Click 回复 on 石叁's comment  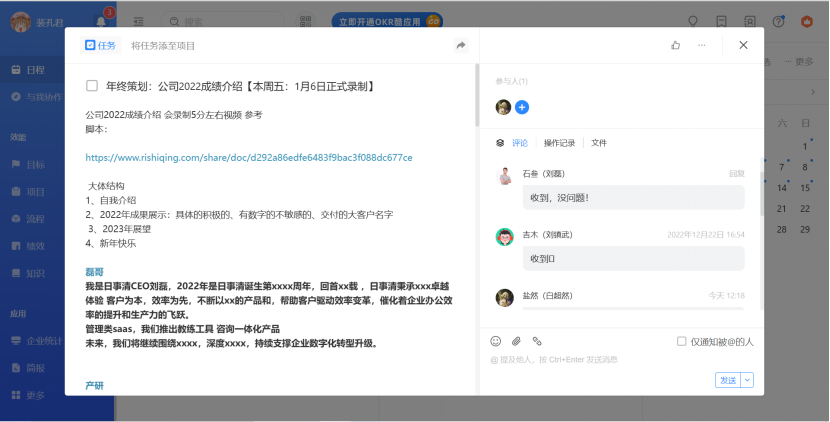[x=737, y=174]
